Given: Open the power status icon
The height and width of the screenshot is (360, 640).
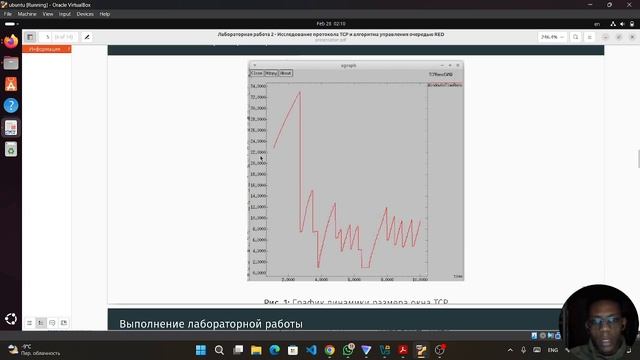Looking at the screenshot, I should point(632,24).
